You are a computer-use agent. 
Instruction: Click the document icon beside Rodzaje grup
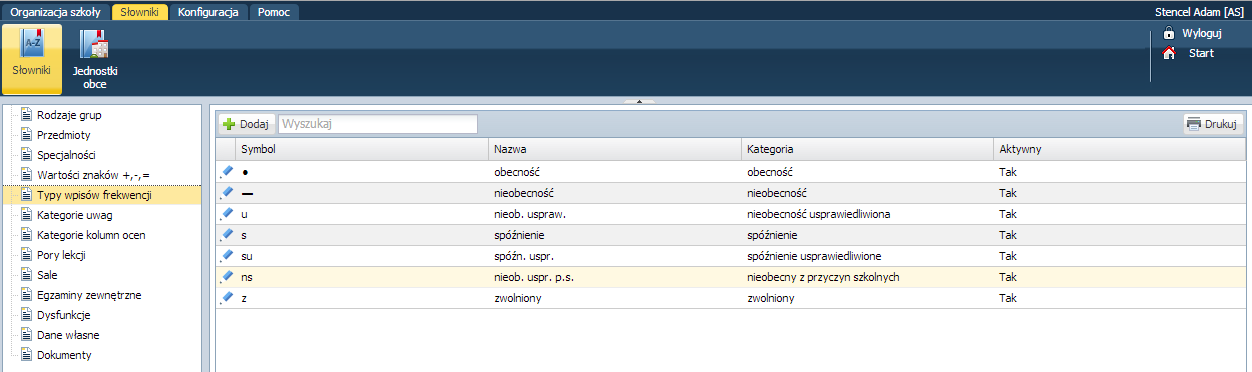pos(27,115)
